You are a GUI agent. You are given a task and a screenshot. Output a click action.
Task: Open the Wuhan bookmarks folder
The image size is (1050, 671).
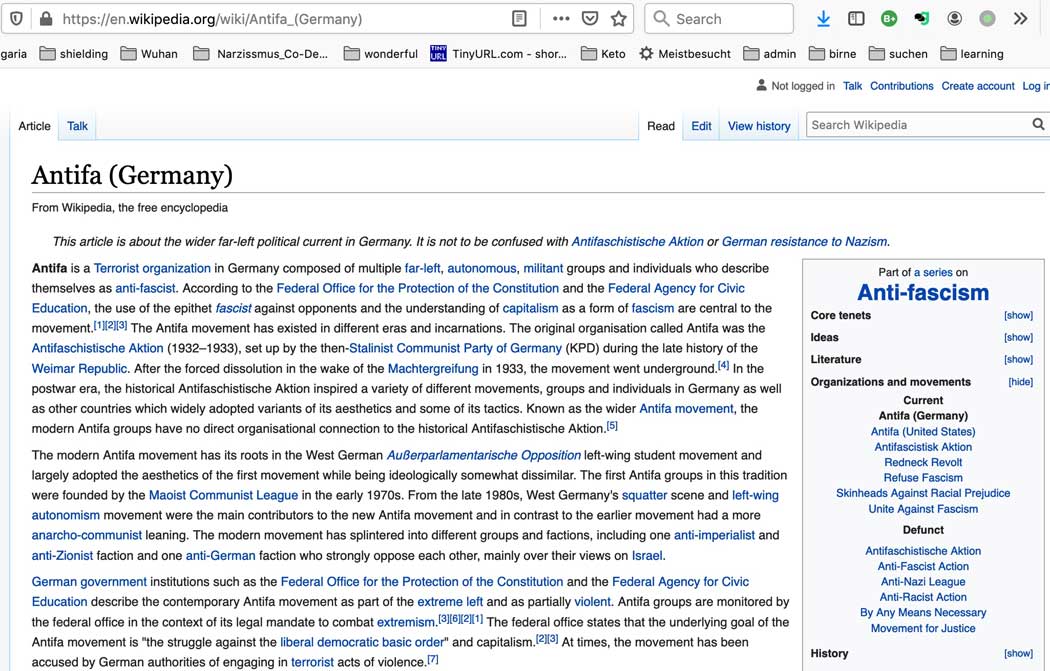[x=149, y=54]
